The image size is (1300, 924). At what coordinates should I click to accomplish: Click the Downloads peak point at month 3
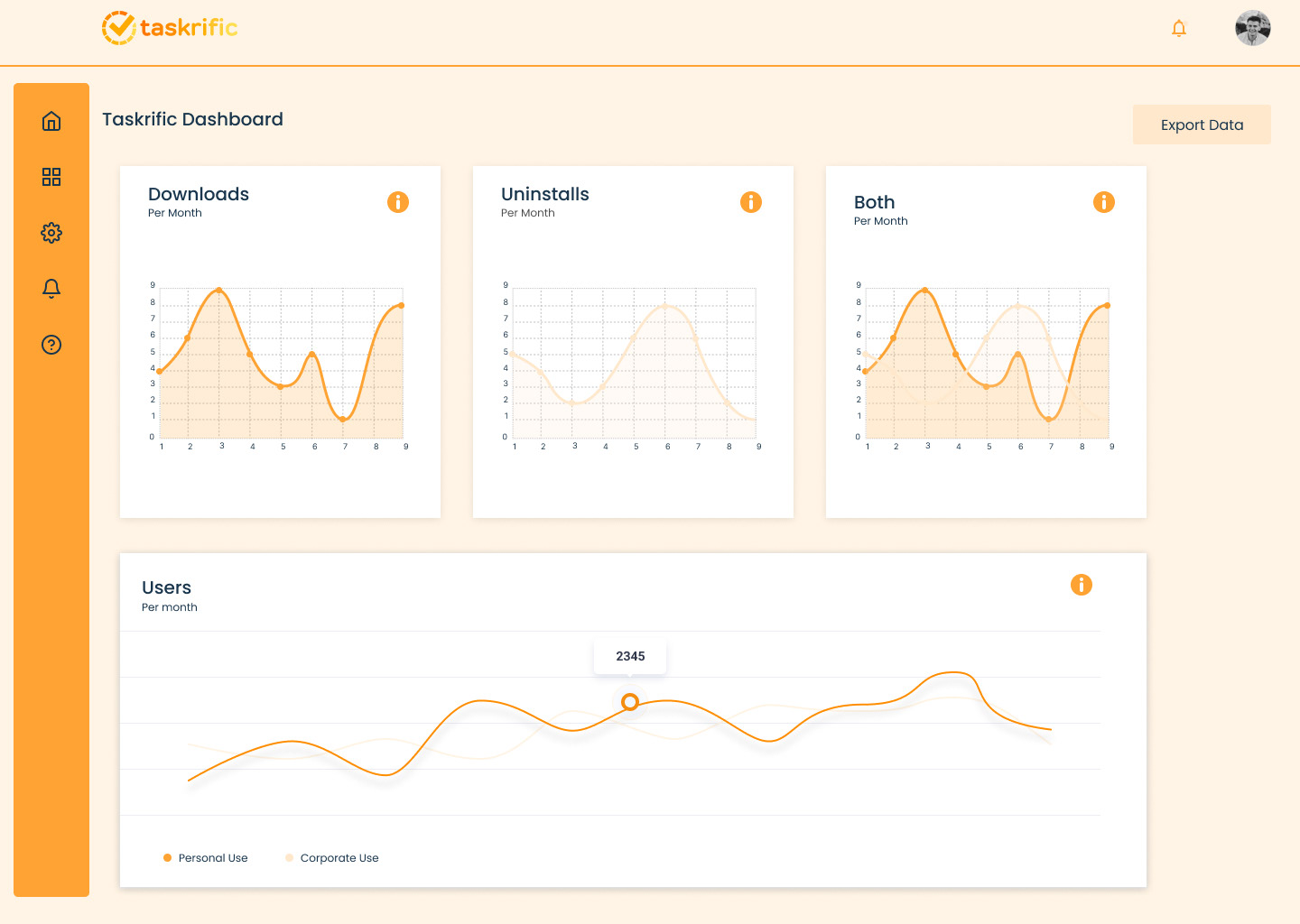pos(219,290)
